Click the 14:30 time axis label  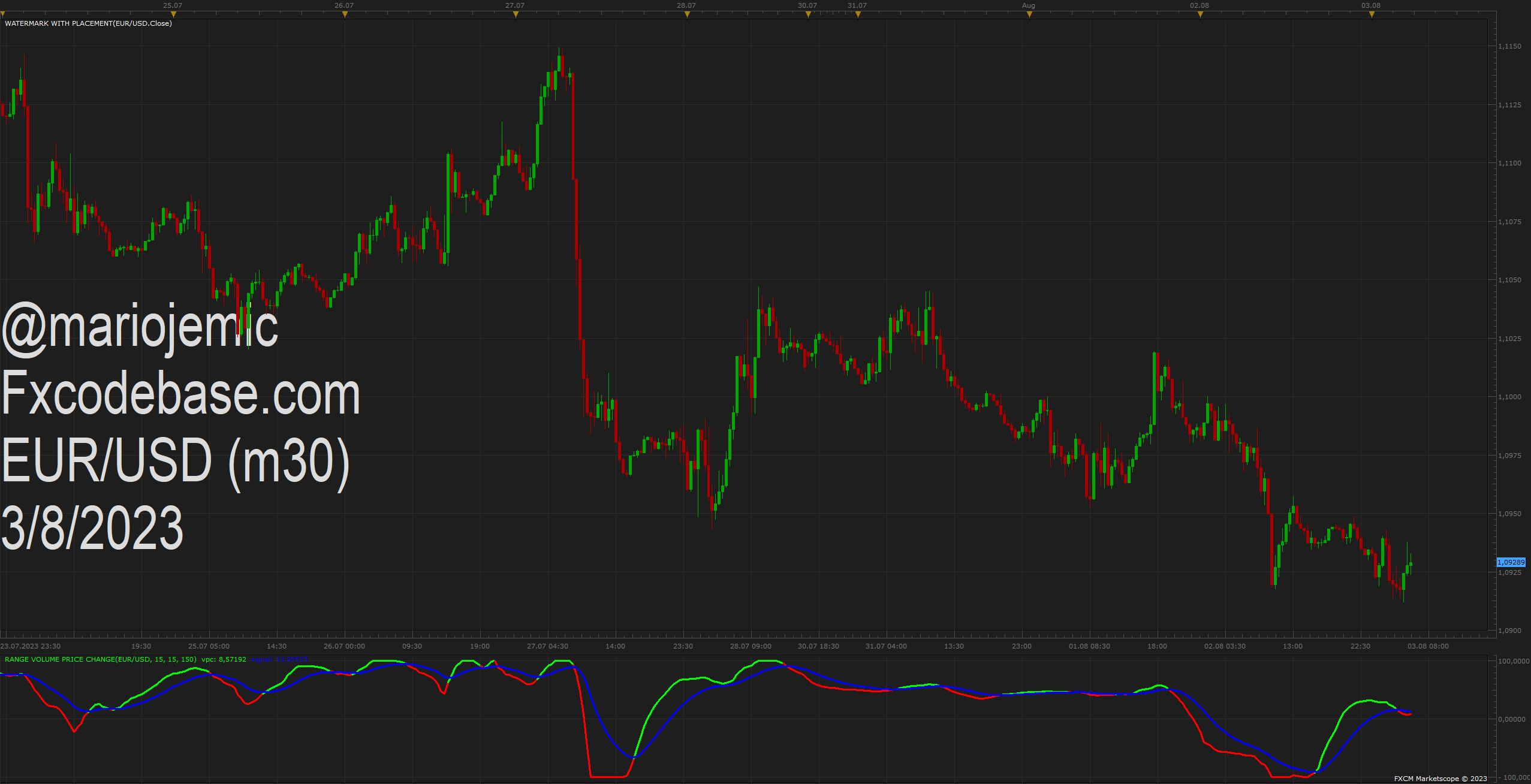(276, 646)
